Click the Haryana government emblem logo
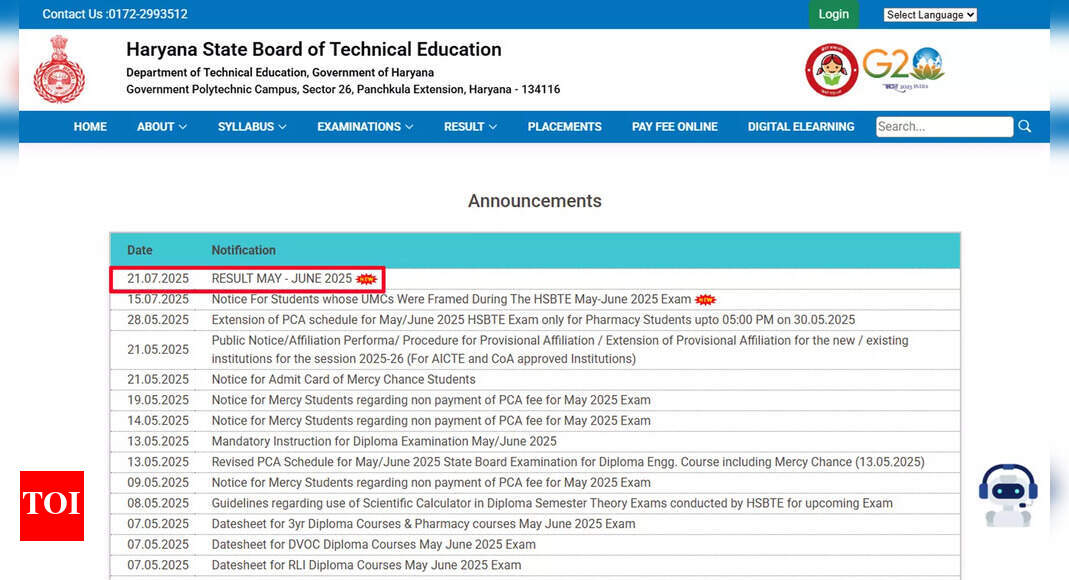 [x=59, y=70]
